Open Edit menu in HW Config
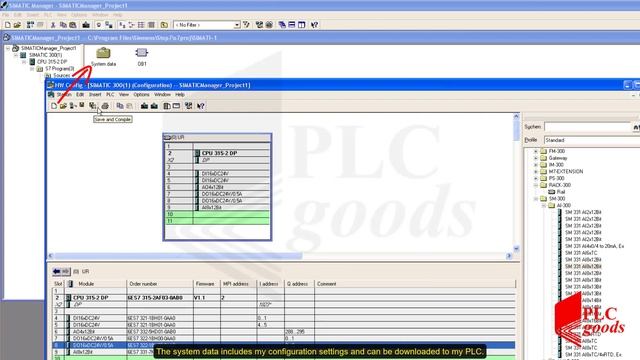This screenshot has width=640, height=360. click(x=80, y=95)
